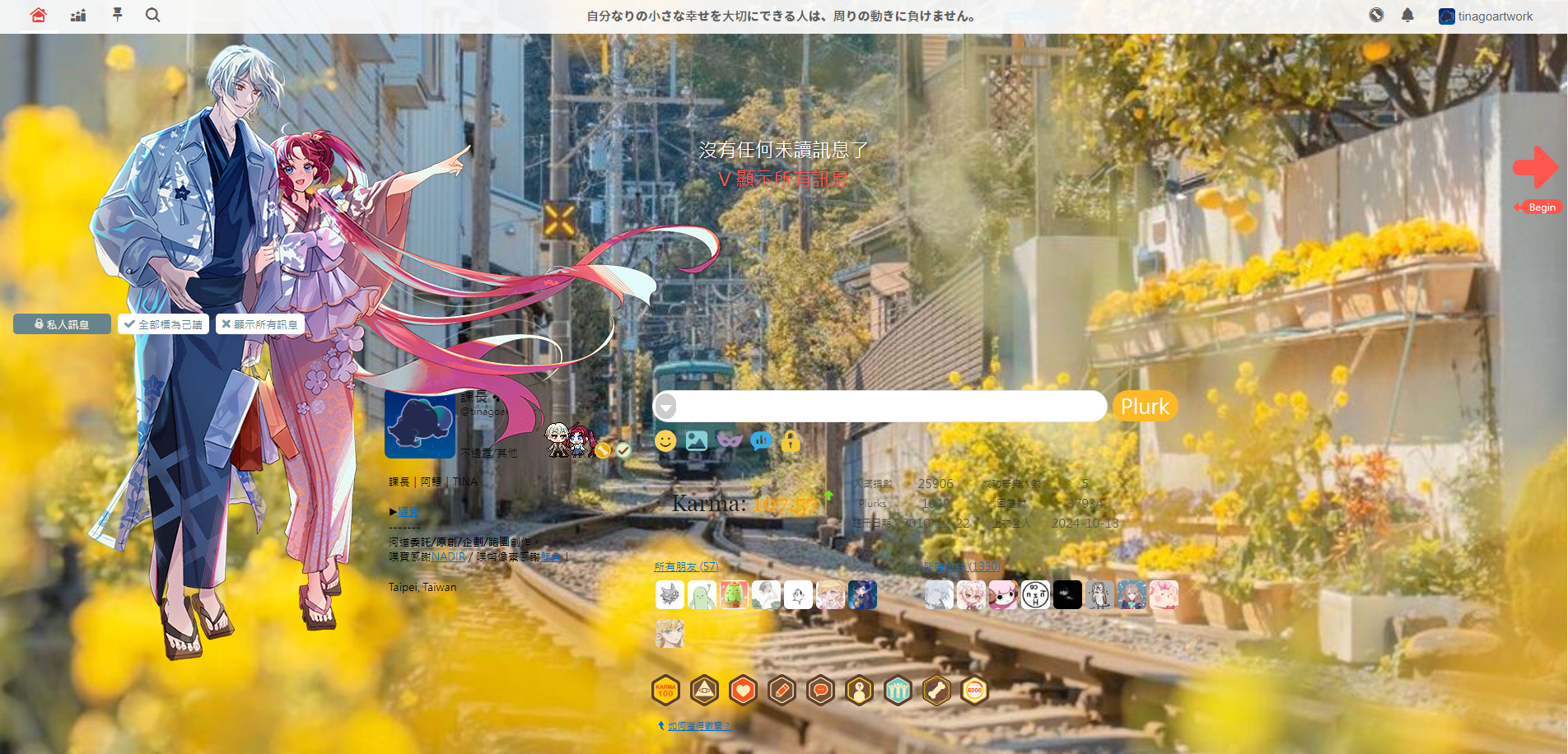Click the pencil badge
The image size is (1568, 754).
[782, 691]
